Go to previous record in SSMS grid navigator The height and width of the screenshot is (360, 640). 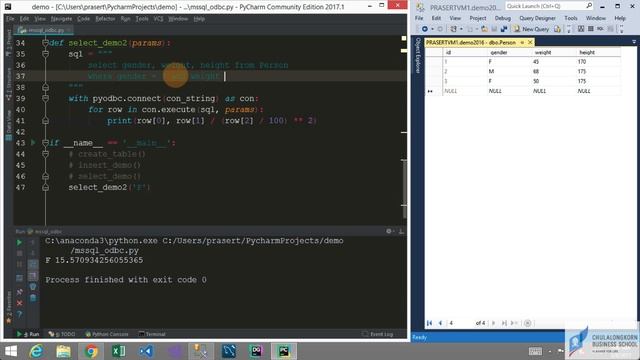[440, 323]
